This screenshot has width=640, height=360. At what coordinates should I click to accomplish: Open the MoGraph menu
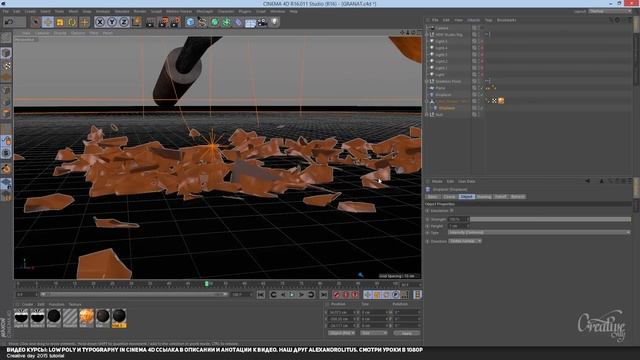click(204, 11)
